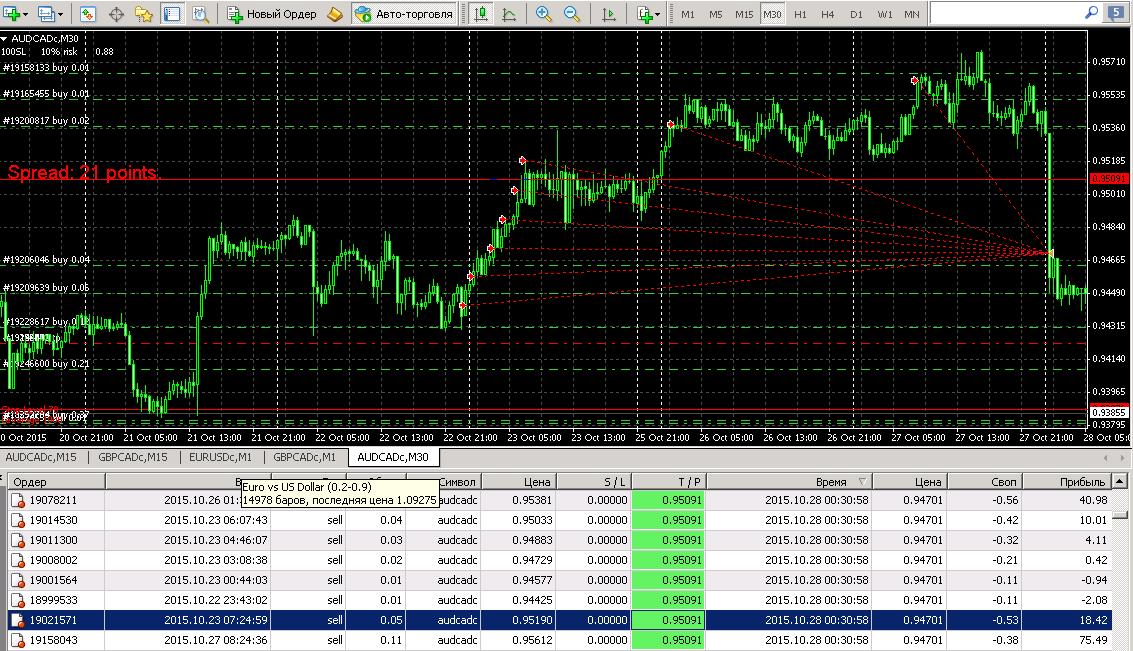
Task: Sort by the Прибыль column header
Action: [x=1067, y=481]
